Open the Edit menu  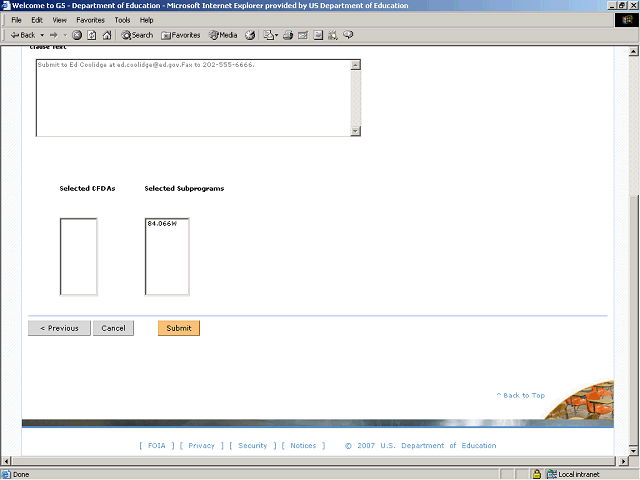pyautogui.click(x=37, y=20)
